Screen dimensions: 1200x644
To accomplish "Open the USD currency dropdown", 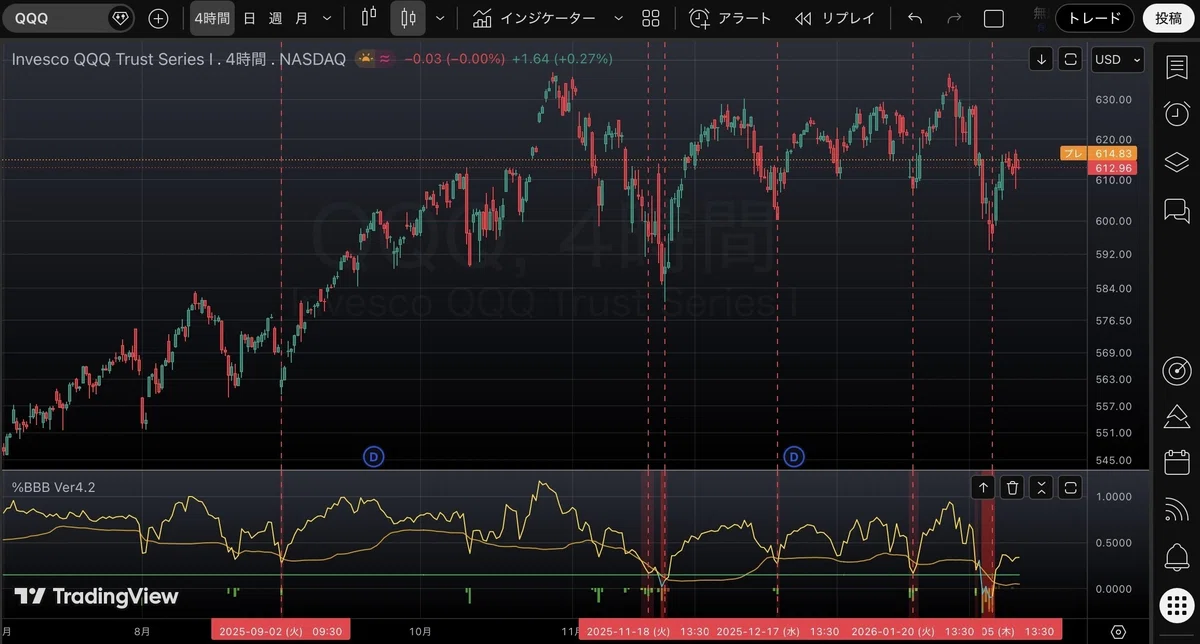I will tap(1118, 59).
